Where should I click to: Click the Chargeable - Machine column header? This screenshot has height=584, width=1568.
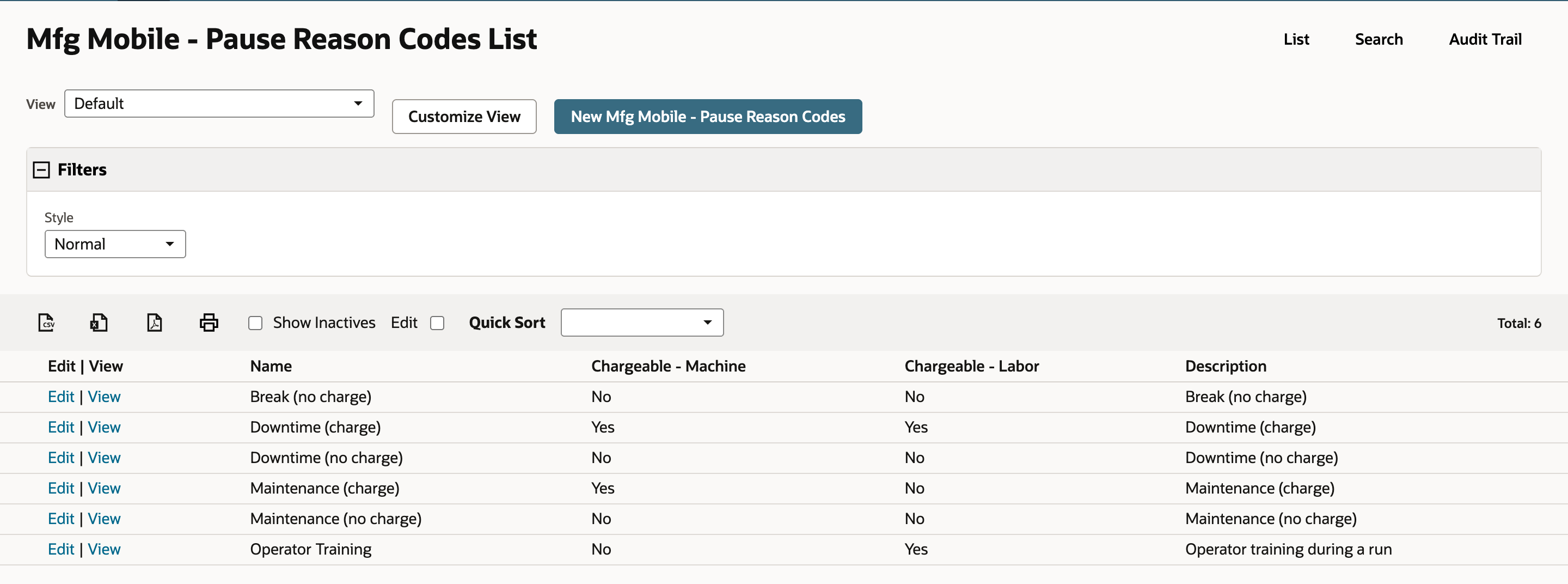pyautogui.click(x=669, y=366)
